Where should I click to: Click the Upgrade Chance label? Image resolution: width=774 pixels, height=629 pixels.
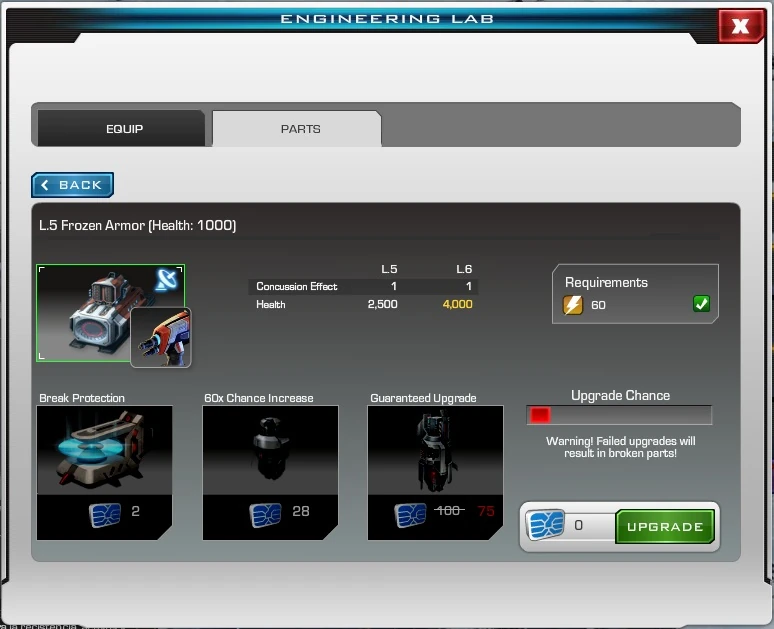click(620, 395)
